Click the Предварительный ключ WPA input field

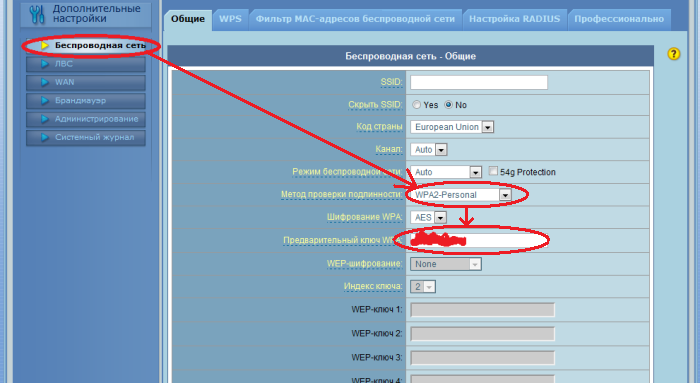(478, 240)
